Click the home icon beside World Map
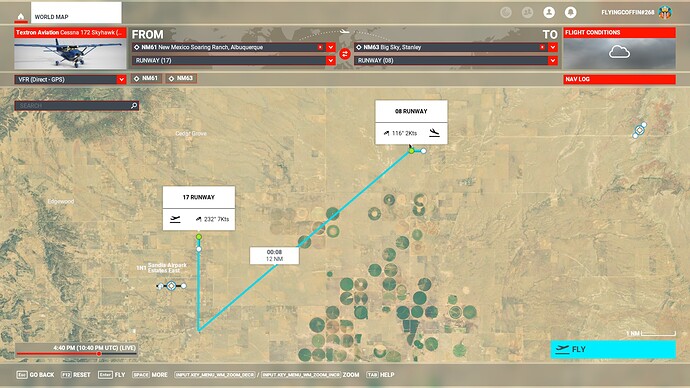Screen dimensions: 690x388 [21, 17]
